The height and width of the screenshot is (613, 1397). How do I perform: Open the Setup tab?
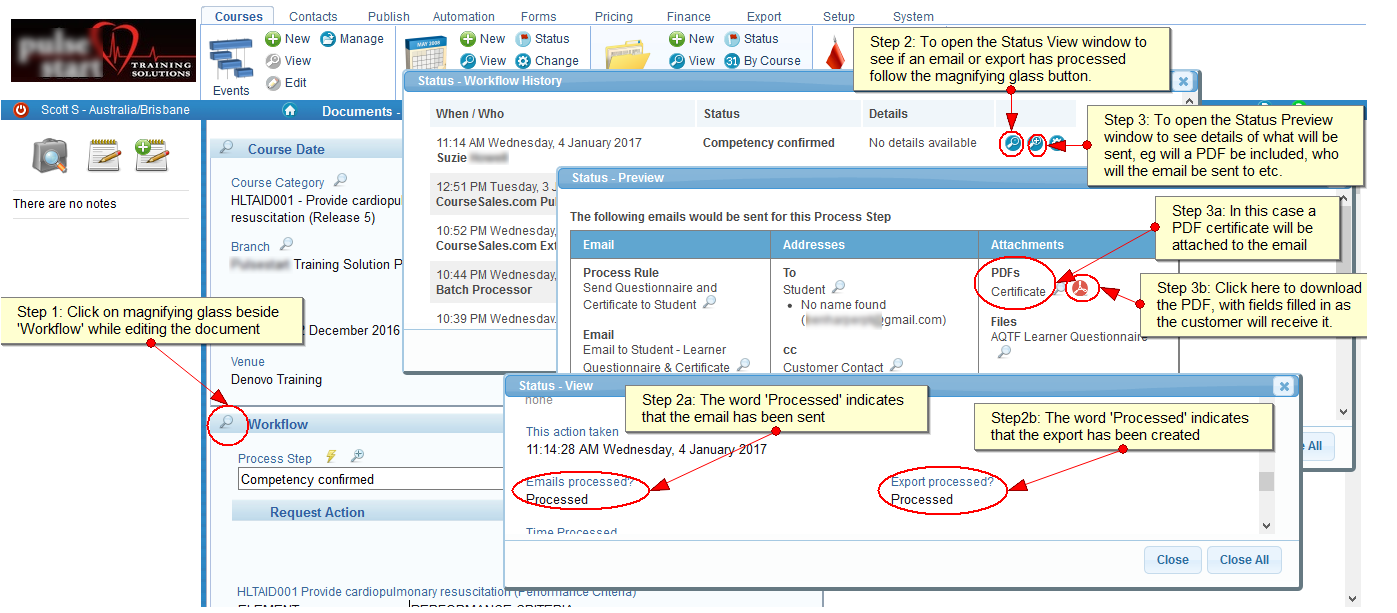pyautogui.click(x=839, y=16)
